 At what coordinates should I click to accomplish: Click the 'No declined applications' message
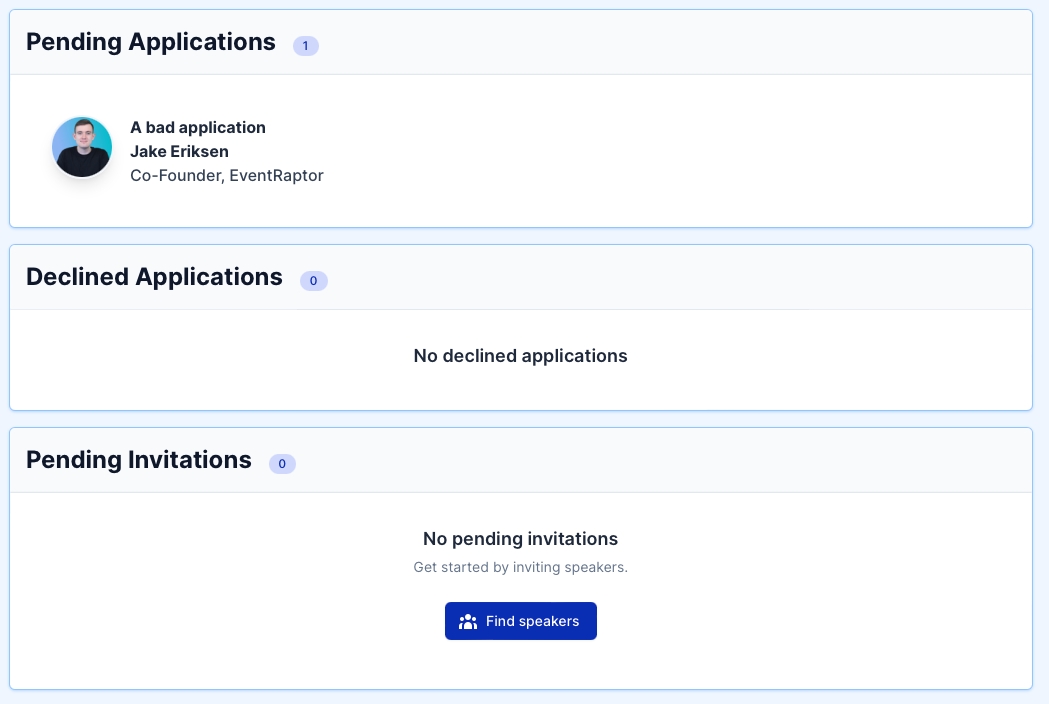coord(520,356)
